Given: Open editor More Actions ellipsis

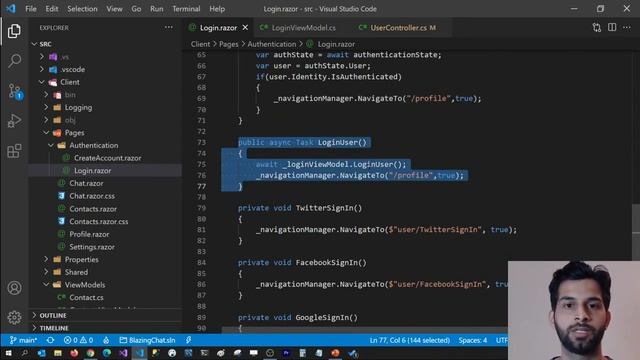Looking at the screenshot, I should pyautogui.click(x=627, y=27).
